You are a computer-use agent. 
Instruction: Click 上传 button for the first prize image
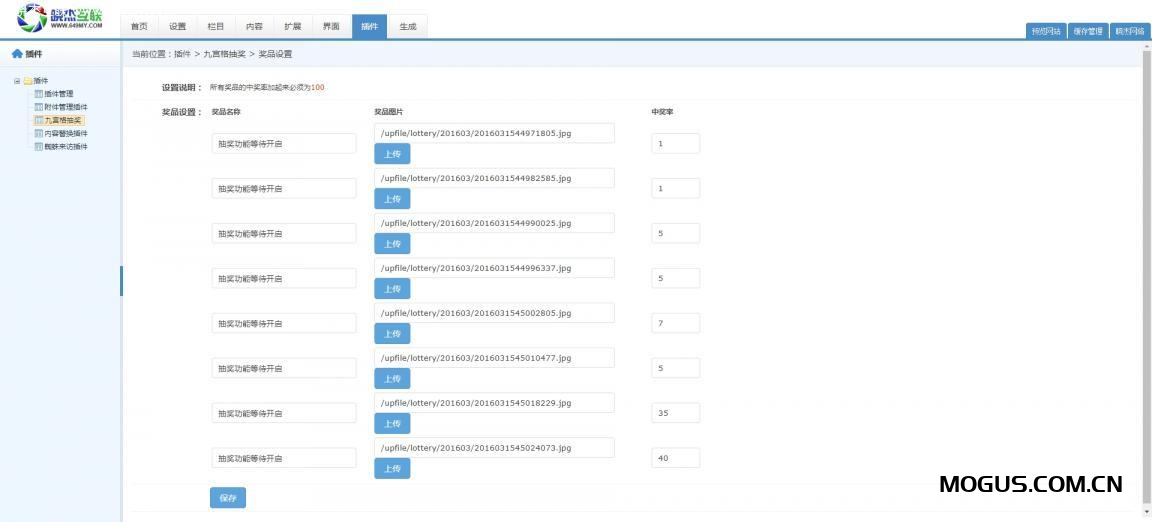(x=392, y=154)
